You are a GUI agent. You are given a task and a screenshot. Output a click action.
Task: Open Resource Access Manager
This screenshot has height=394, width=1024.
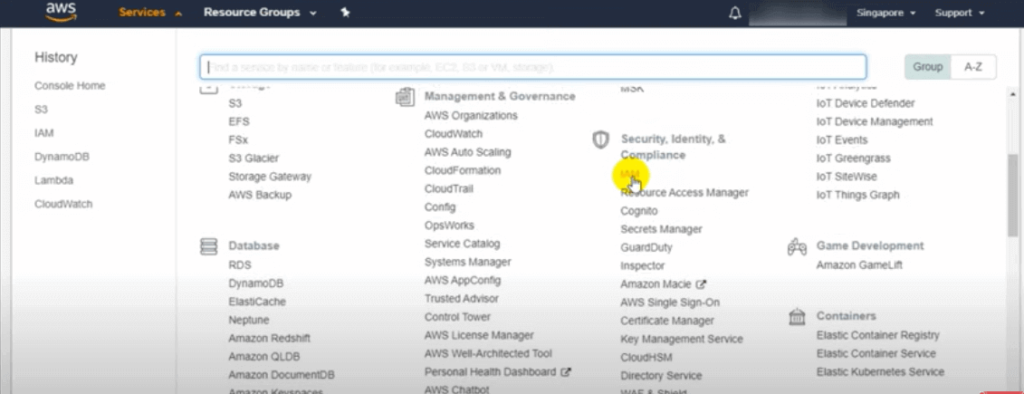(x=684, y=193)
